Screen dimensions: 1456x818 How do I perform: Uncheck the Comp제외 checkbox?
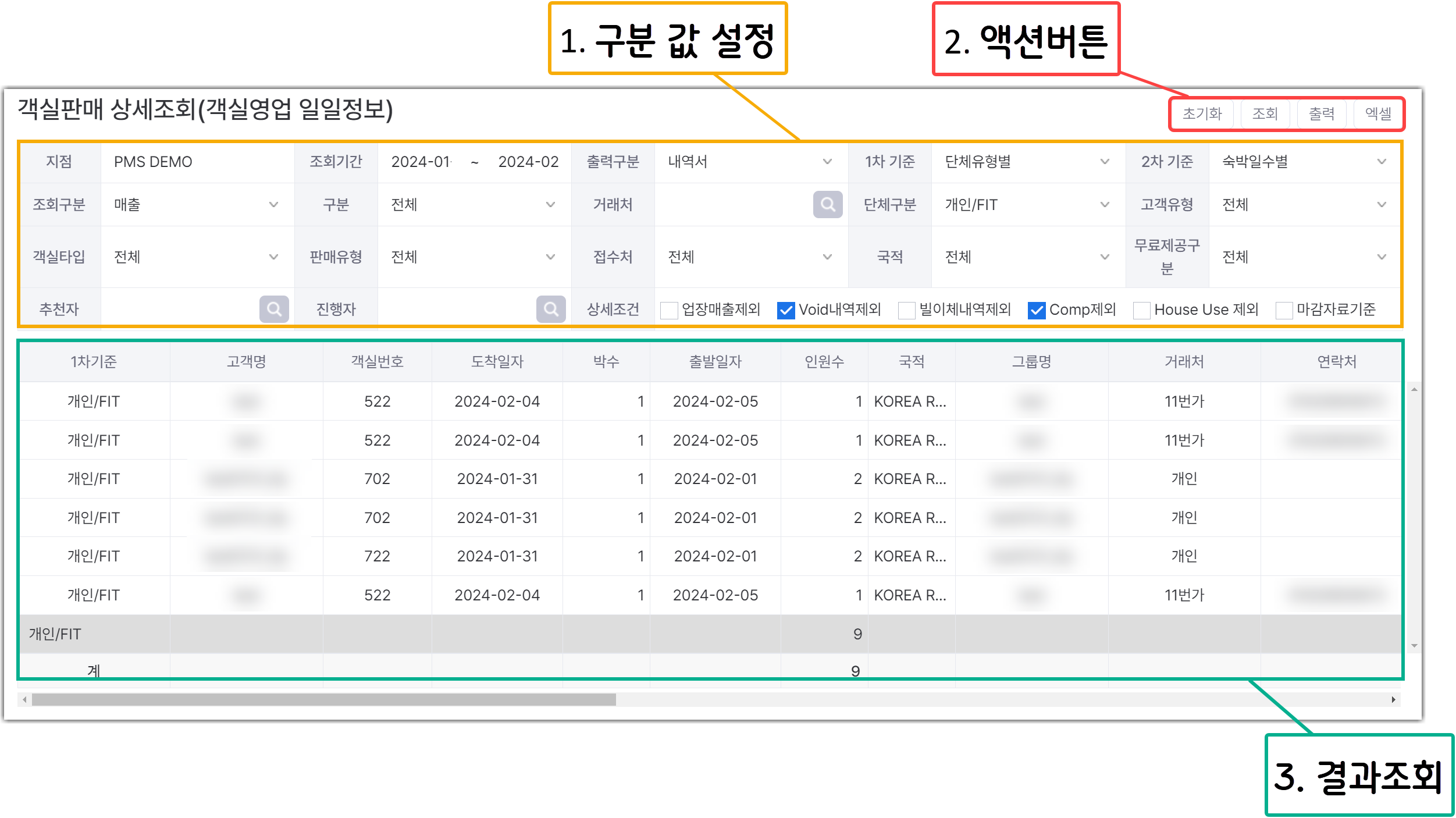(x=1037, y=310)
